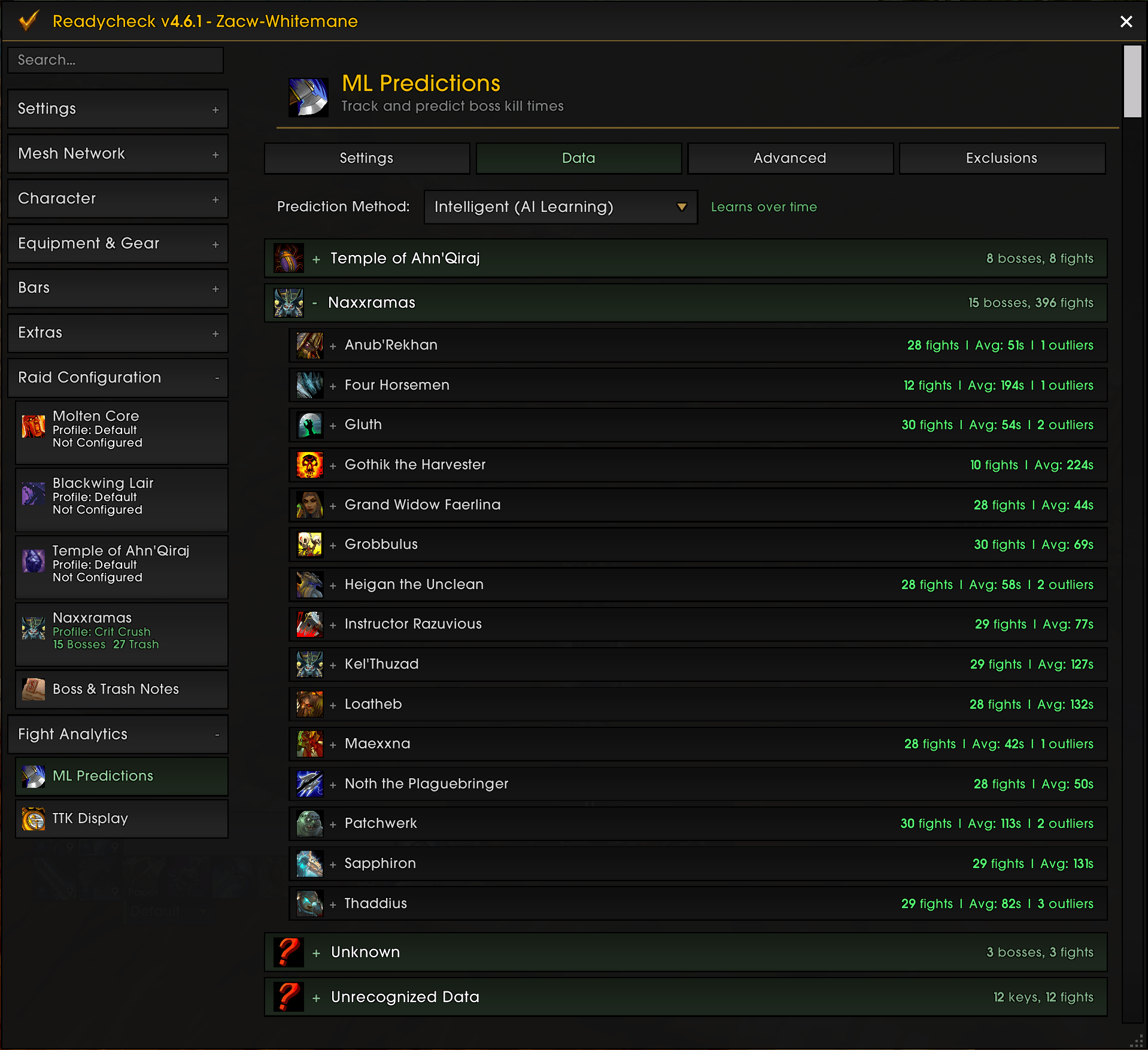Expand the Character sidebar section

coord(118,199)
